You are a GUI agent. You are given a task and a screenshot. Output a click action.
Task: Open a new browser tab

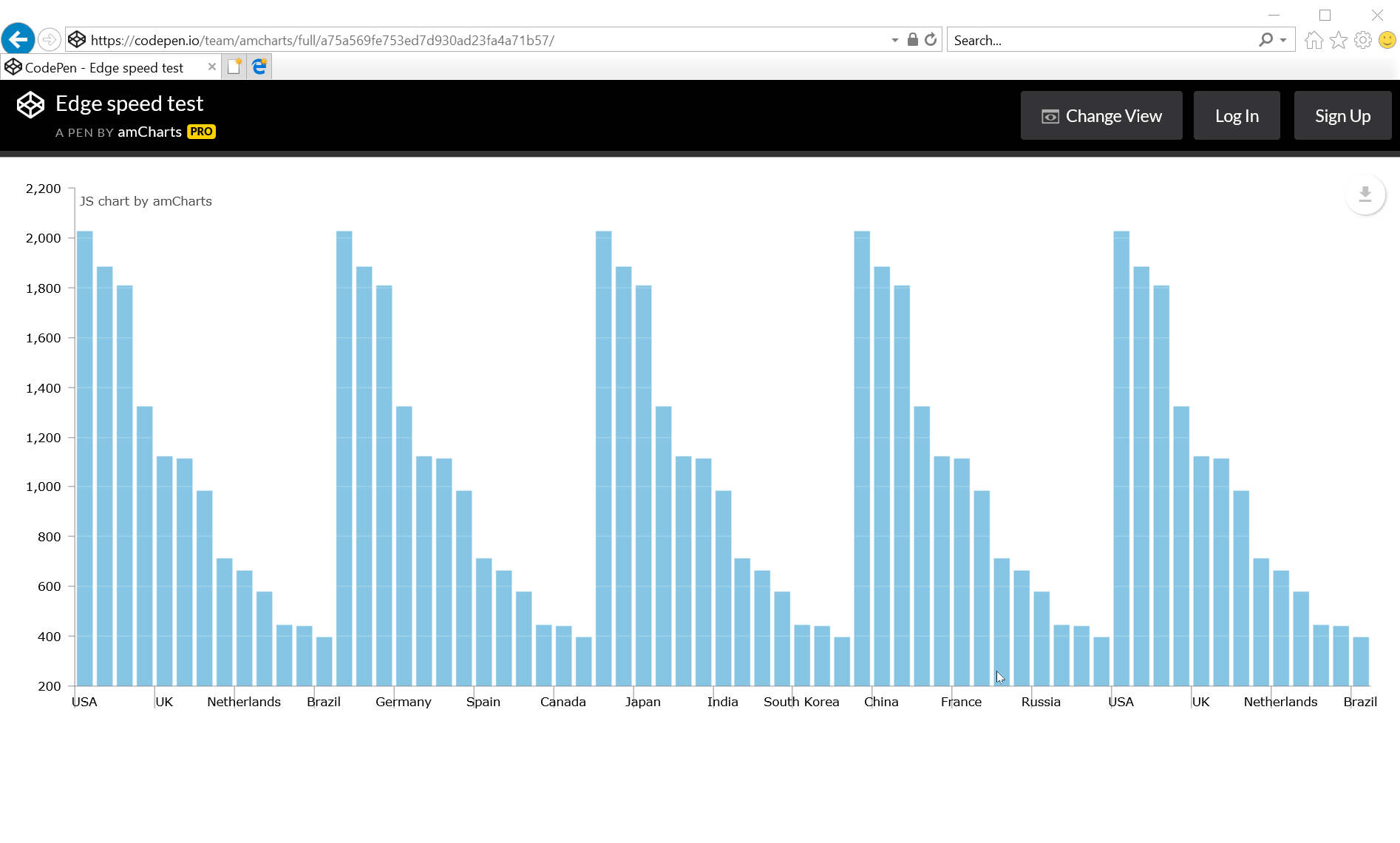pos(234,66)
